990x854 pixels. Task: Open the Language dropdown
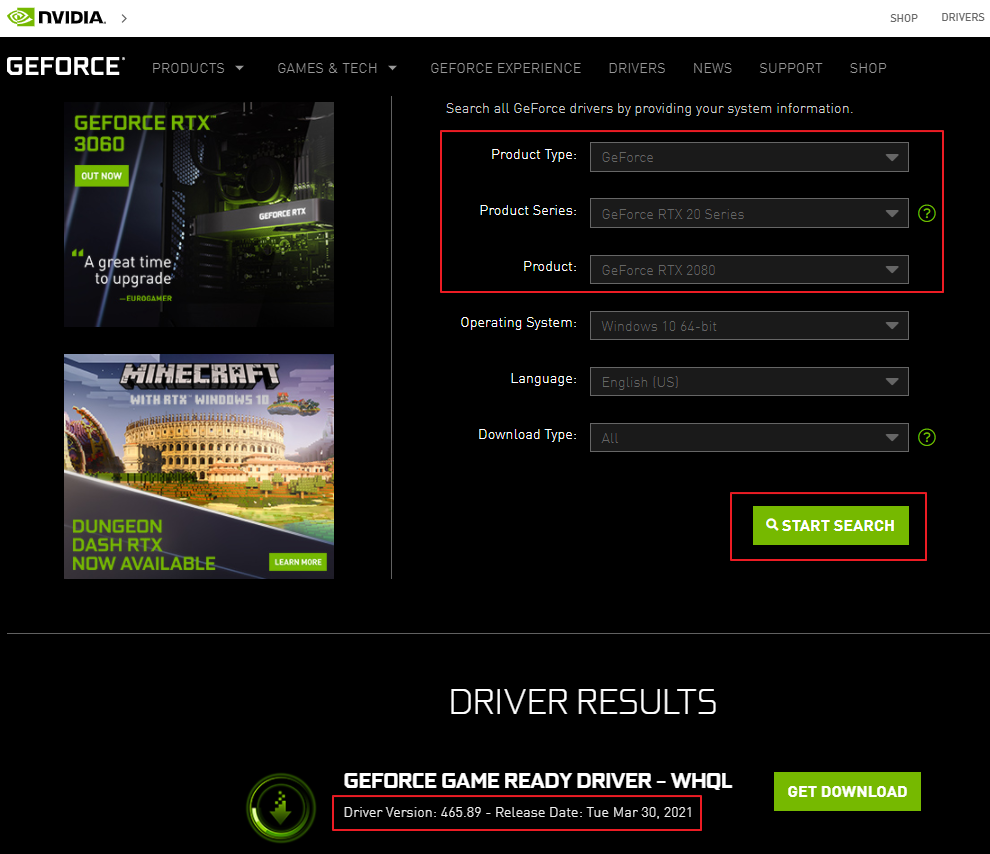[749, 382]
